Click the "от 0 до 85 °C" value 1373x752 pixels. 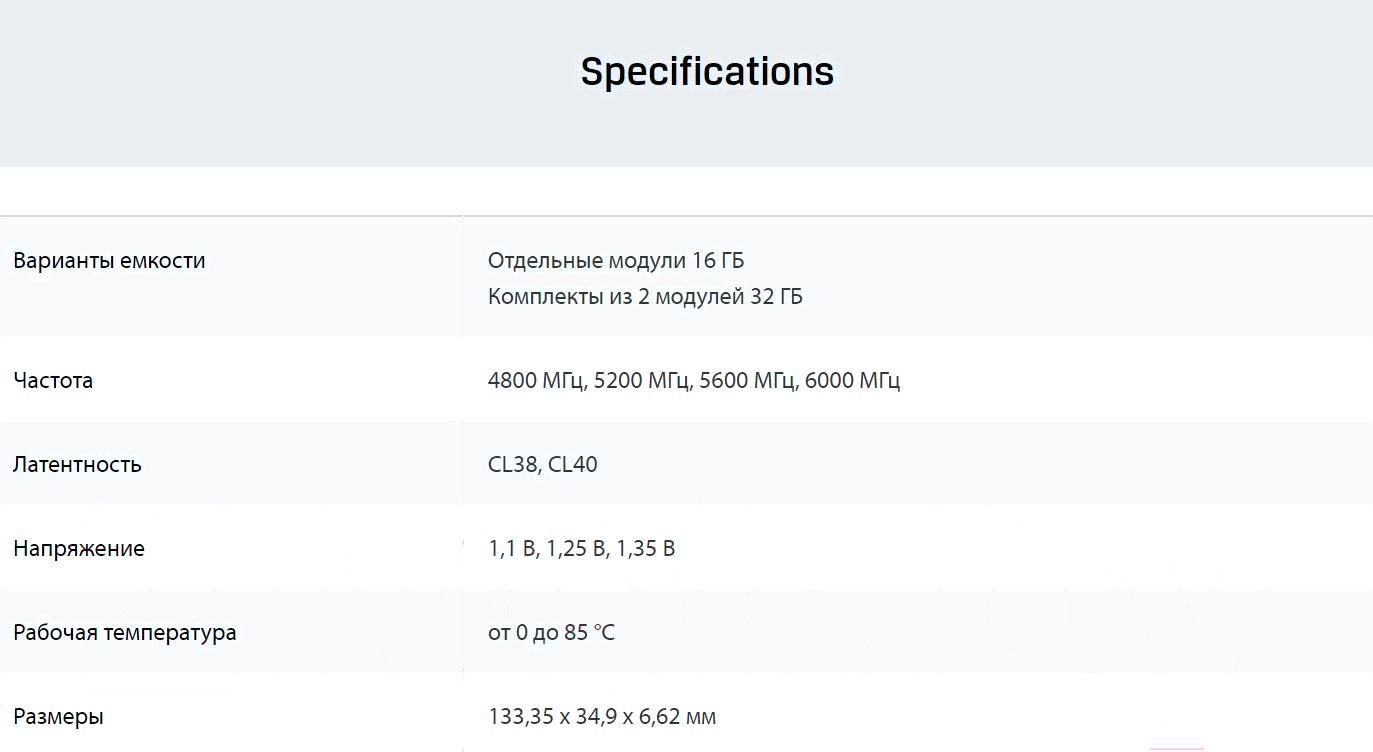[x=551, y=633]
